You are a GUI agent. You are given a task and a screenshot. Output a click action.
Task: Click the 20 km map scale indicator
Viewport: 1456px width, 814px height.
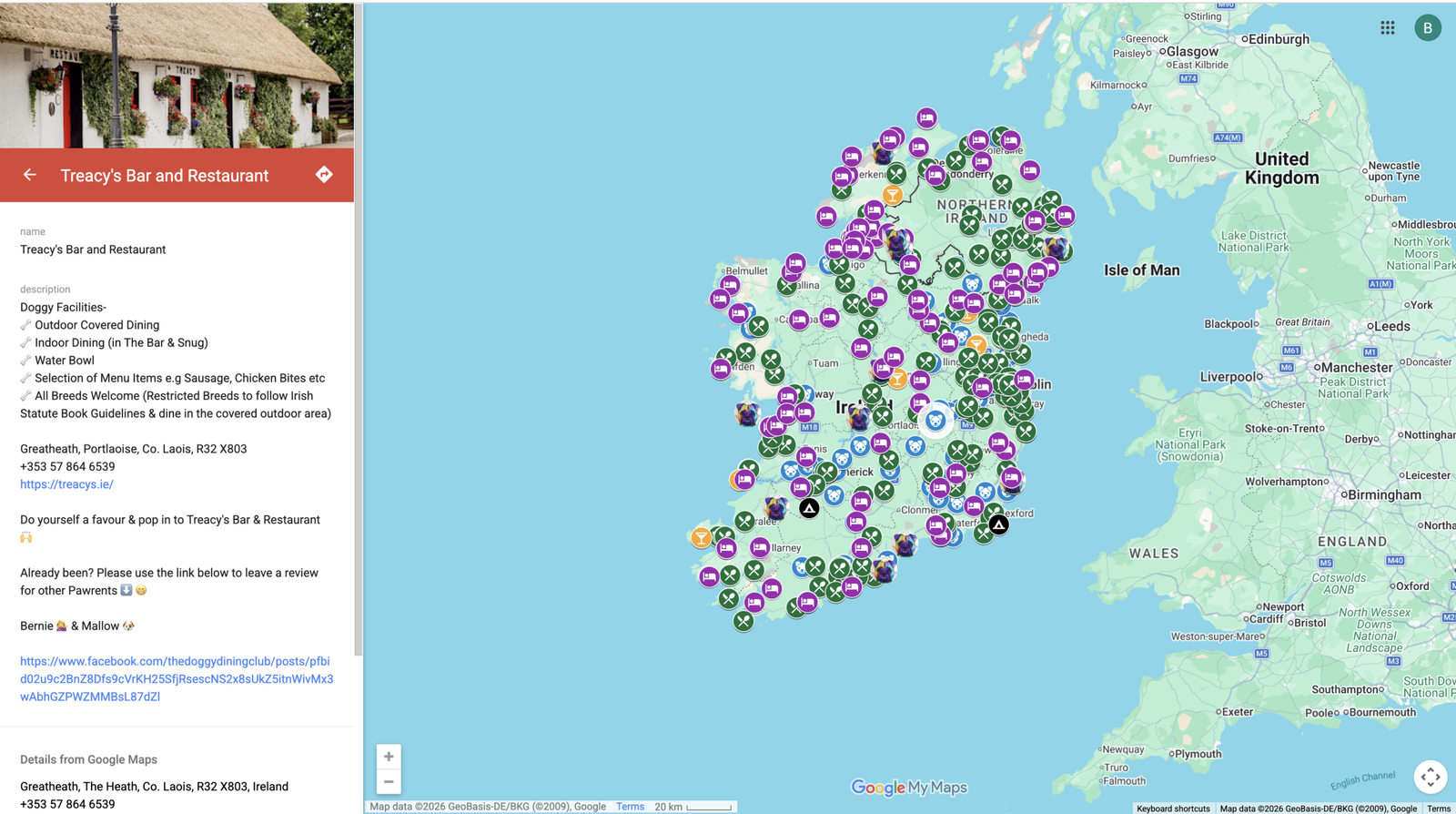tap(693, 807)
